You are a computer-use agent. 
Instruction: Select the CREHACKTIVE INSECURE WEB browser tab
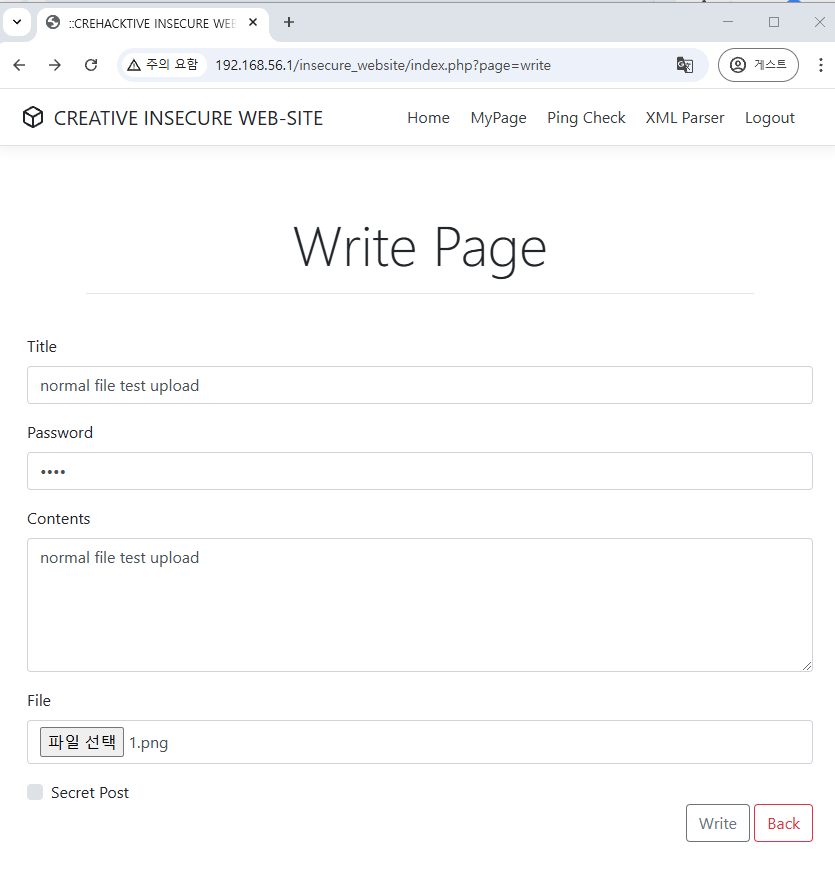(153, 23)
